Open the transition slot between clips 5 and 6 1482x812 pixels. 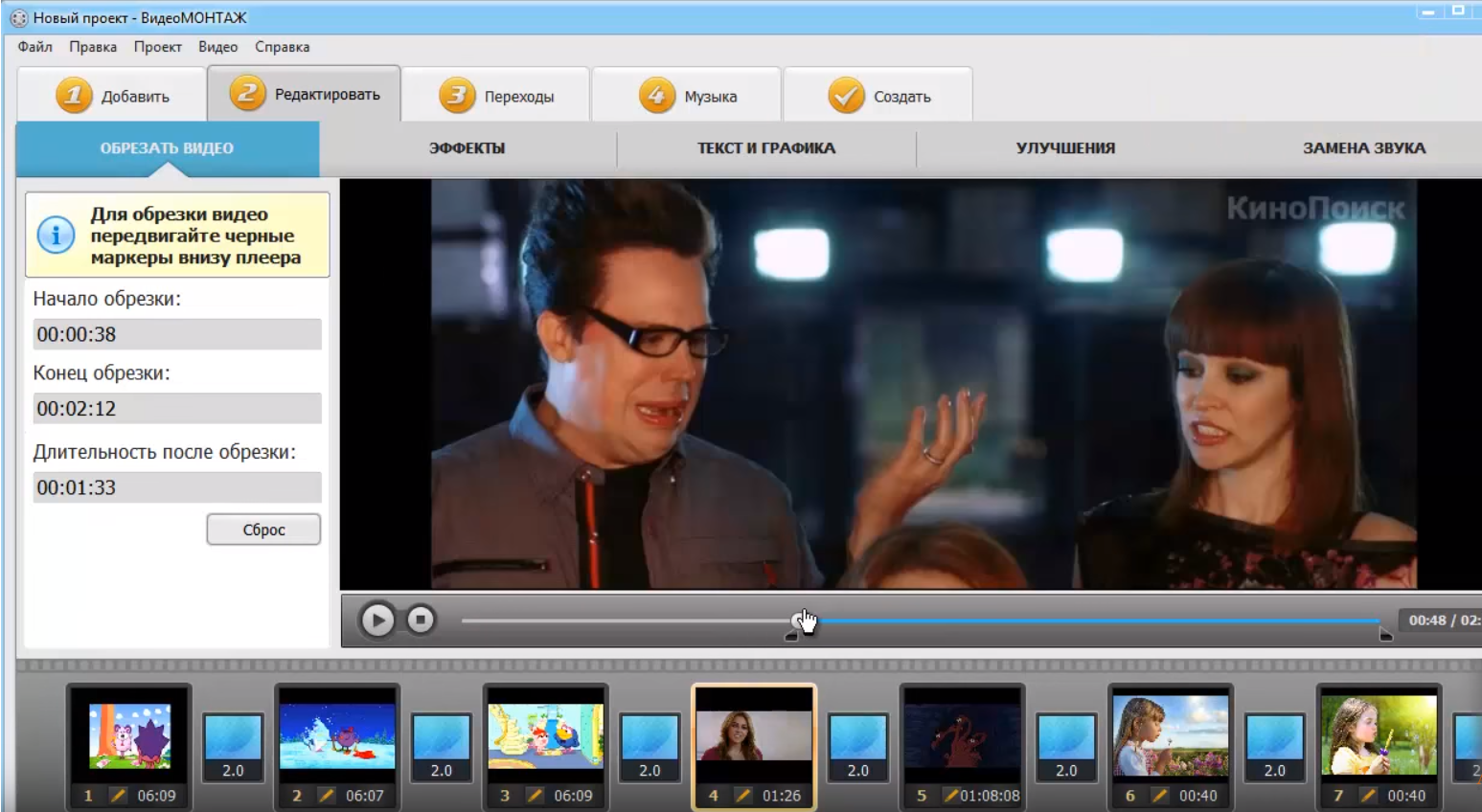pyautogui.click(x=1066, y=748)
